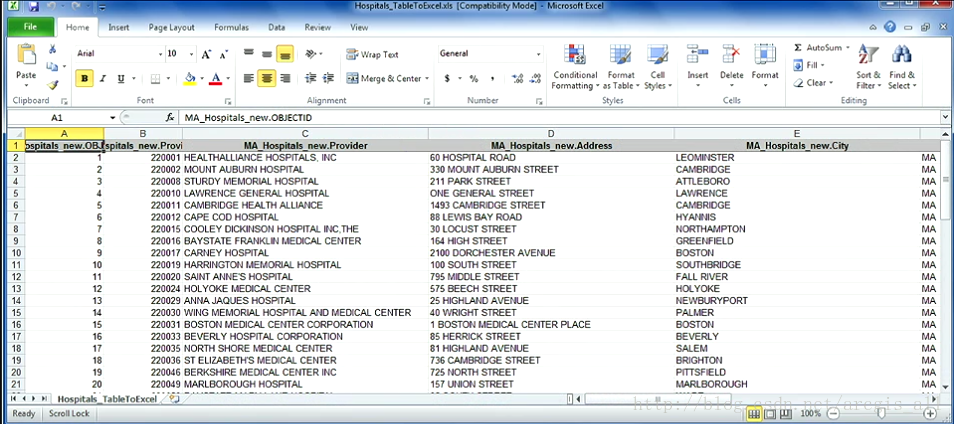954x424 pixels.
Task: Open the Page Layout tab
Action: point(172,27)
